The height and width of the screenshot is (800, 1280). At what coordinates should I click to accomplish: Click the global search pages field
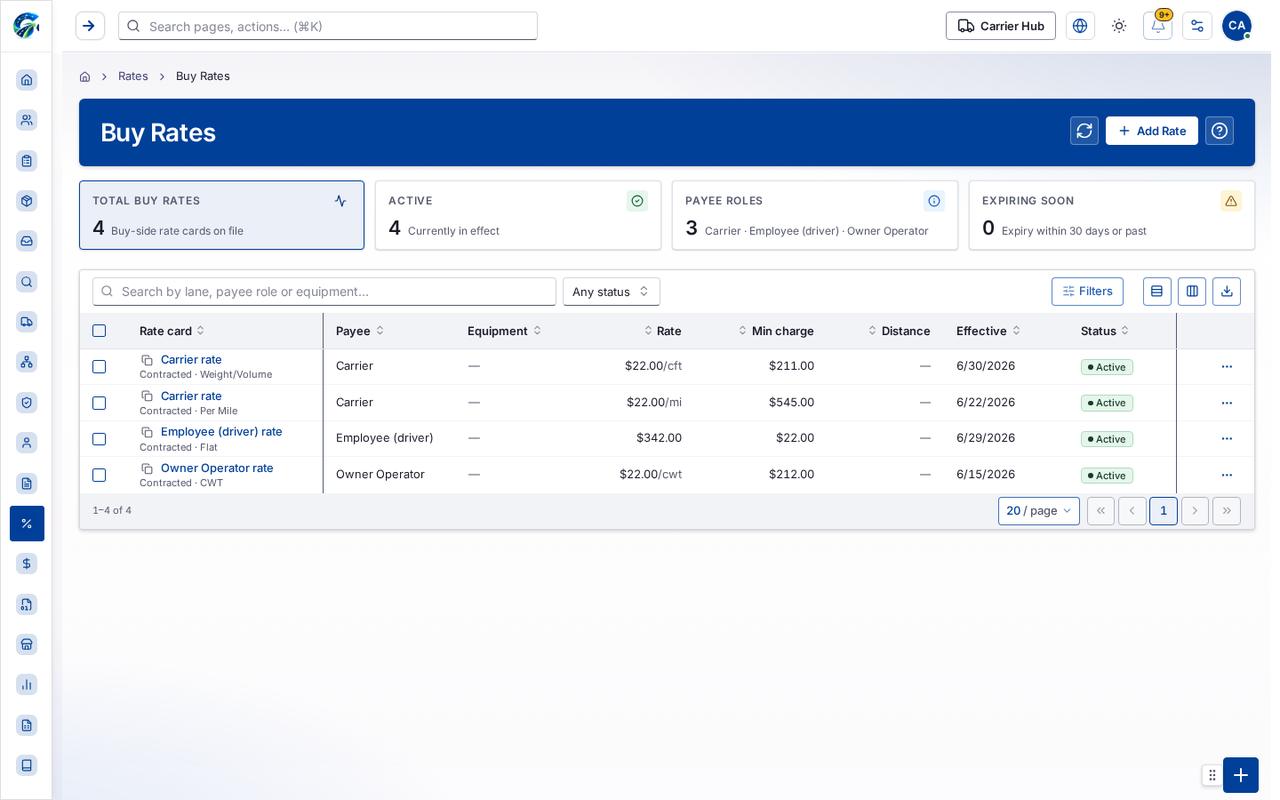(328, 26)
